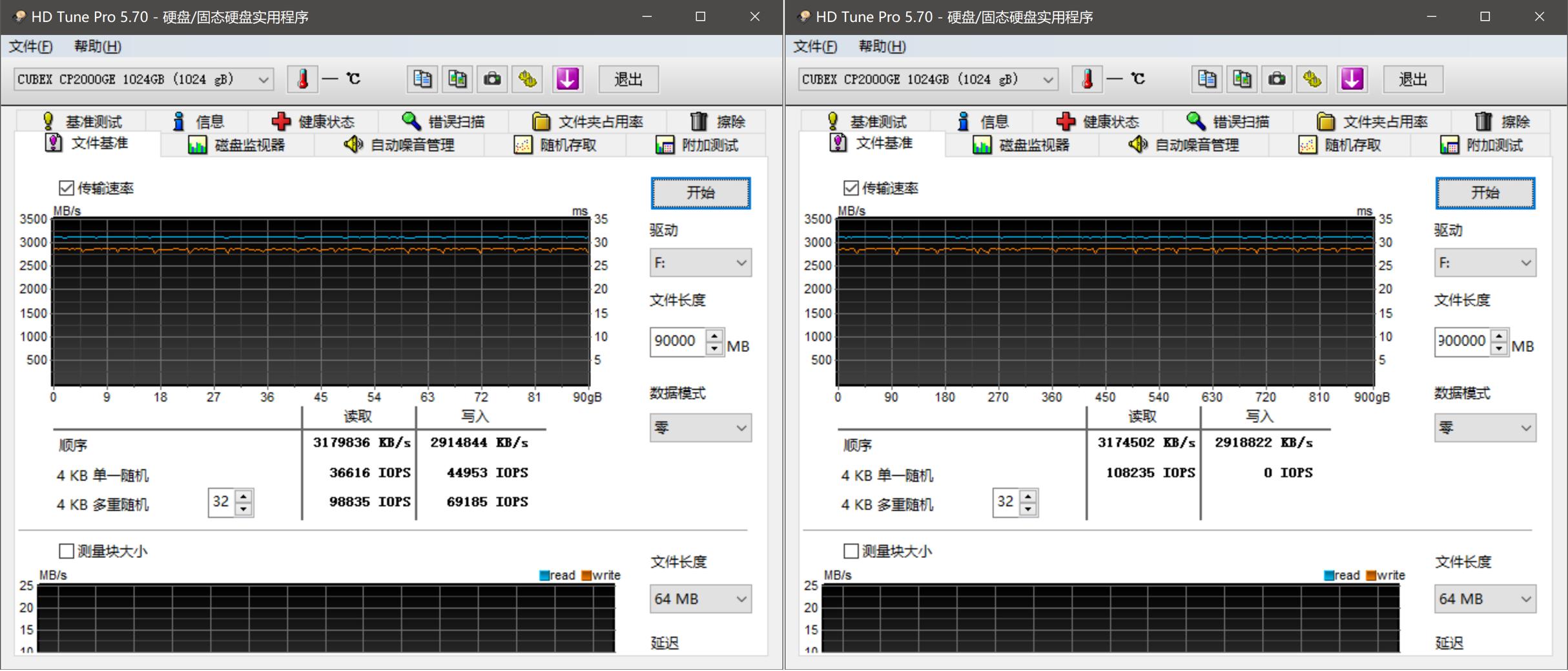This screenshot has width=1568, height=671.
Task: Increase the 32 value using the up stepper arrow
Action: (x=243, y=497)
